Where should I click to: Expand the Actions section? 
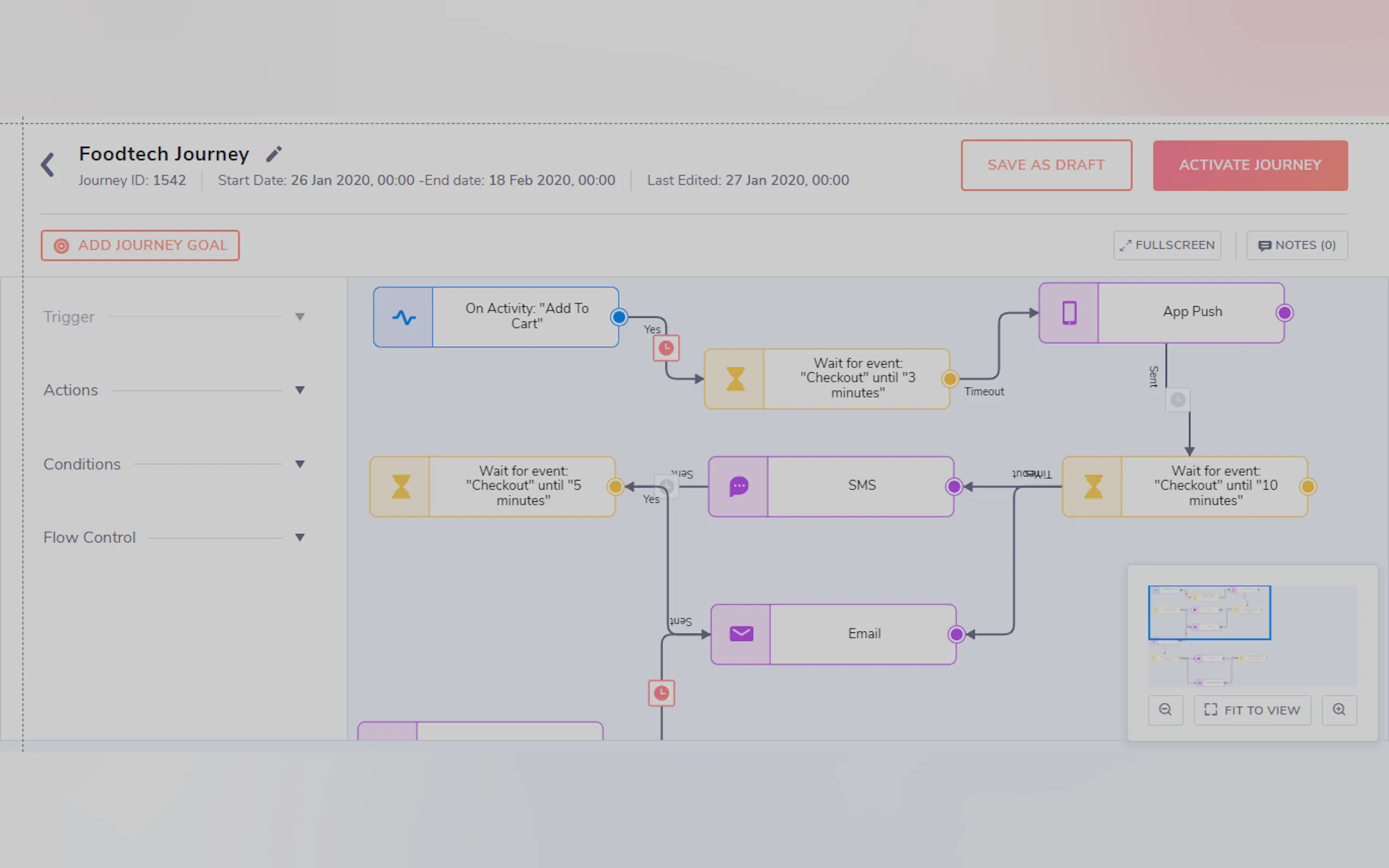click(299, 390)
